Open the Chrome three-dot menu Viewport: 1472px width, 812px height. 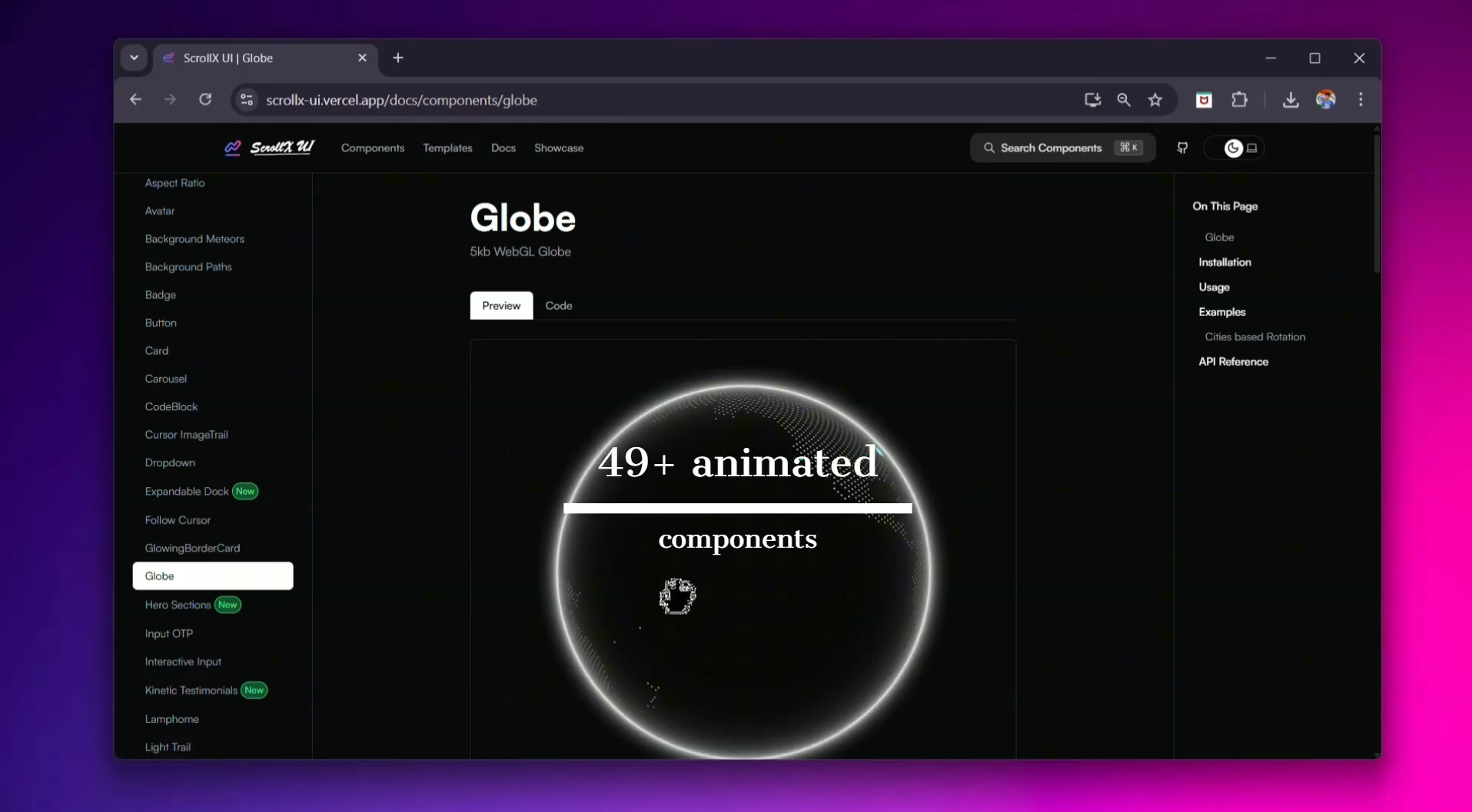[x=1361, y=100]
